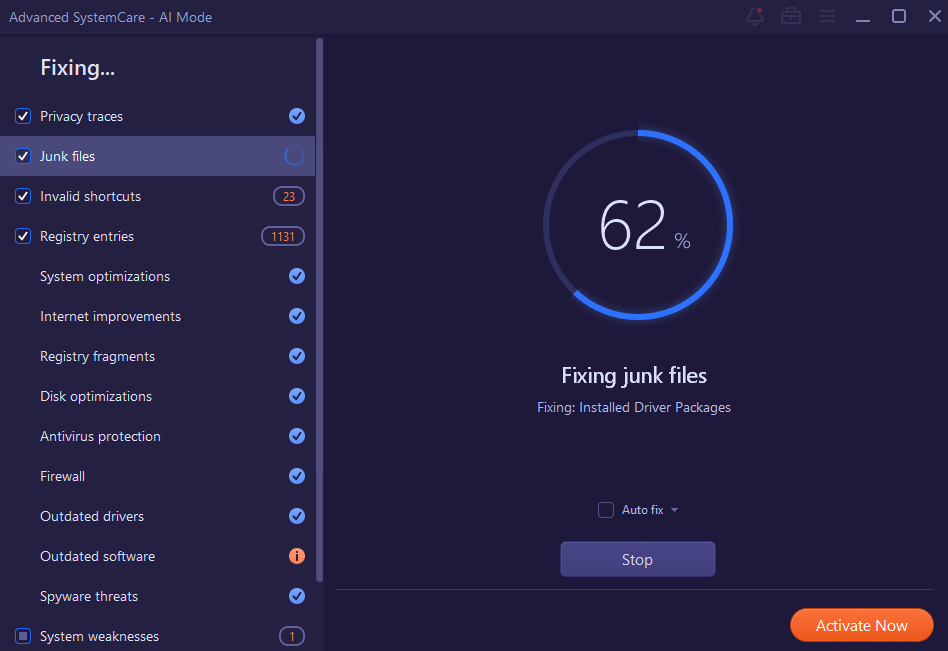Click the Invalid shortcuts count badge 23
Image resolution: width=948 pixels, height=651 pixels.
[x=289, y=196]
